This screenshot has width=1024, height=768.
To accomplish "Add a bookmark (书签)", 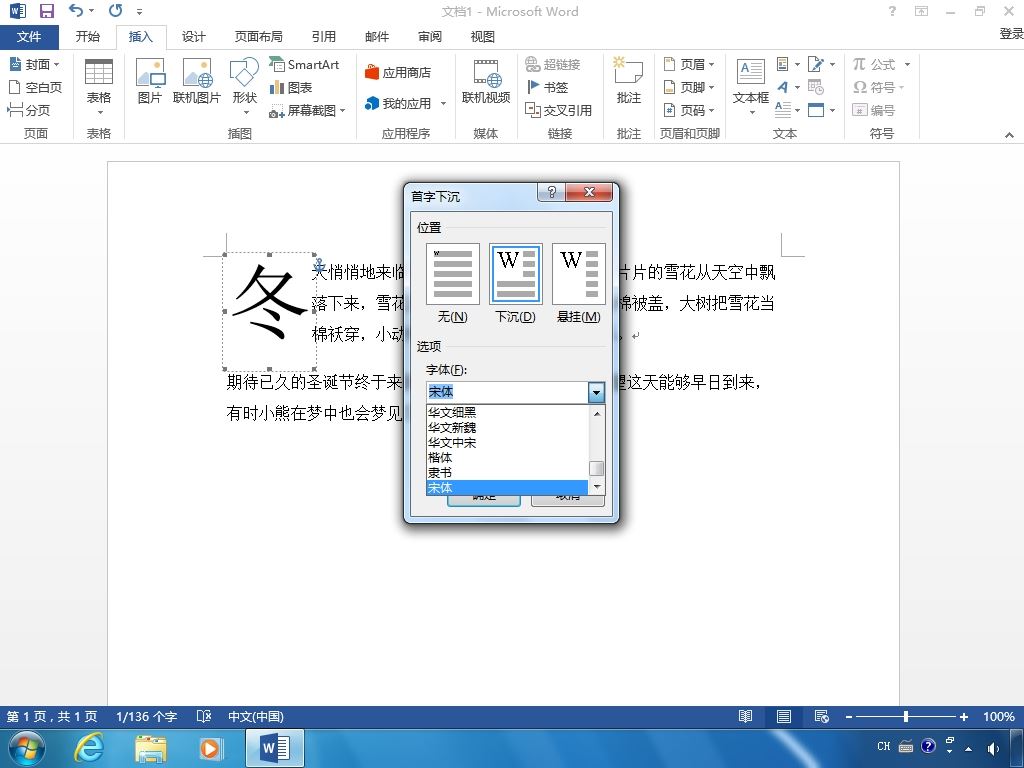I will point(547,87).
